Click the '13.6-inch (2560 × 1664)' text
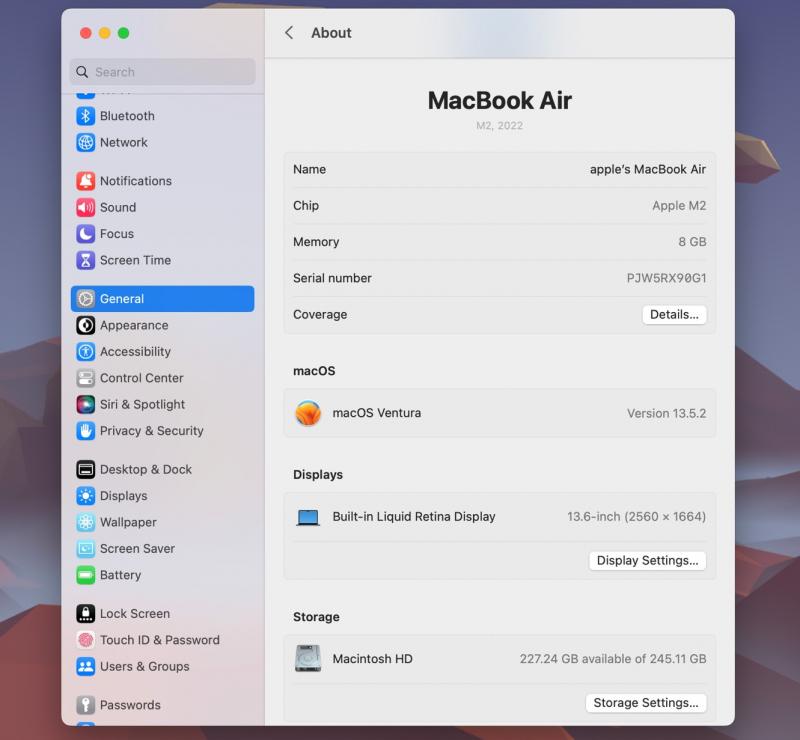 [x=636, y=517]
